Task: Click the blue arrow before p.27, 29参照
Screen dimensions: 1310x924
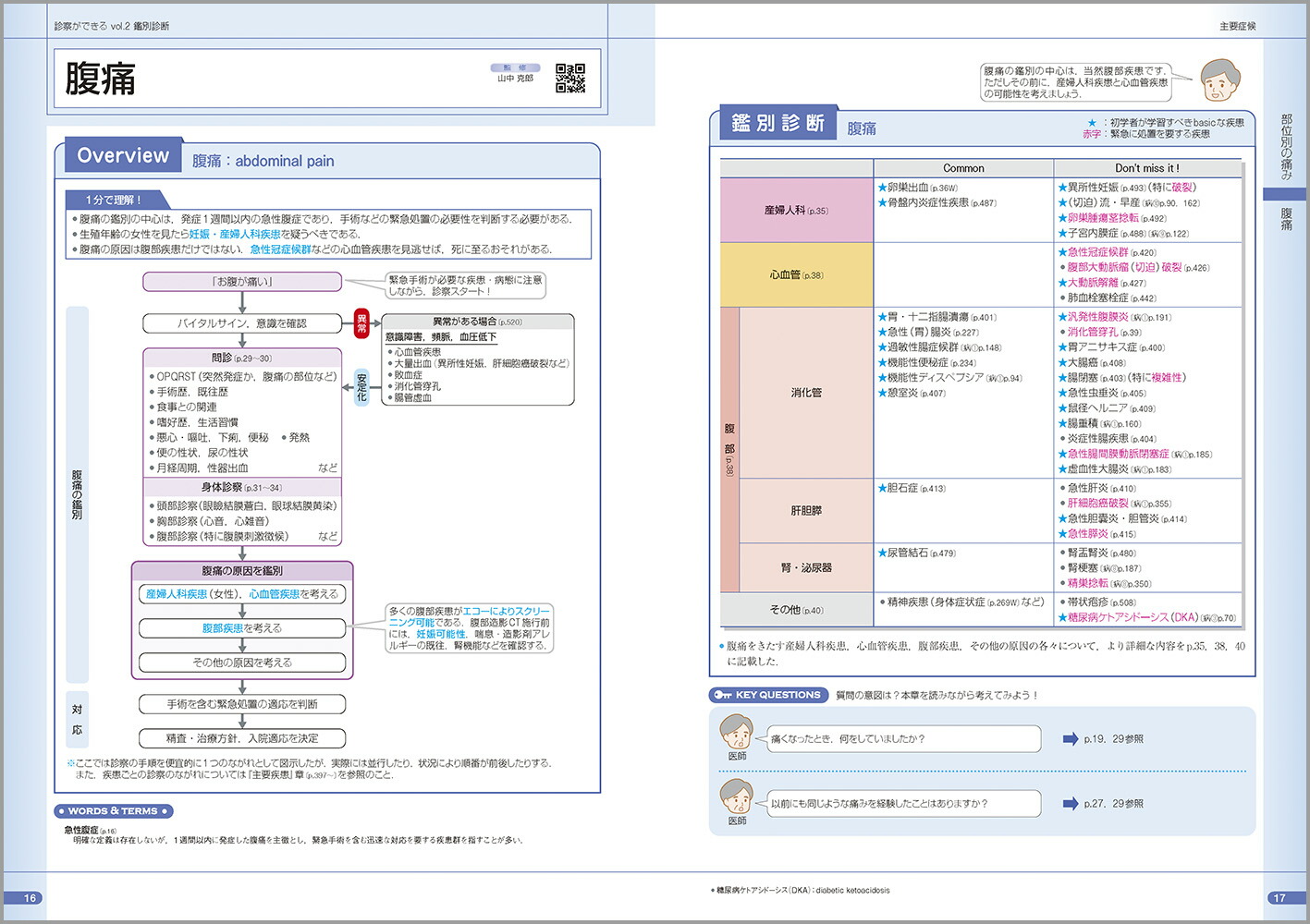Action: (1070, 804)
